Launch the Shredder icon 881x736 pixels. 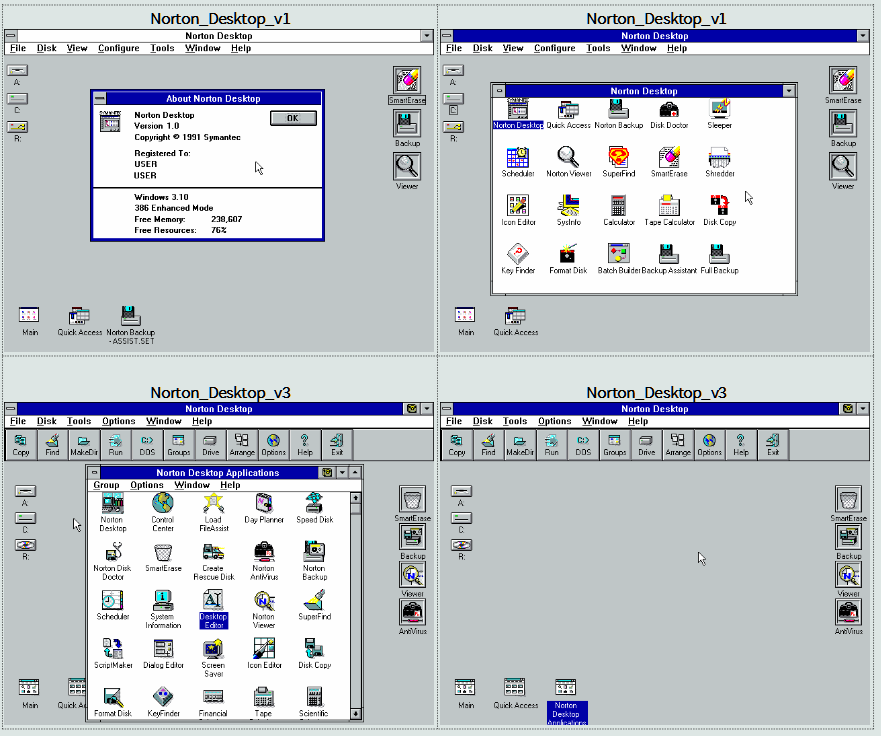click(x=719, y=162)
